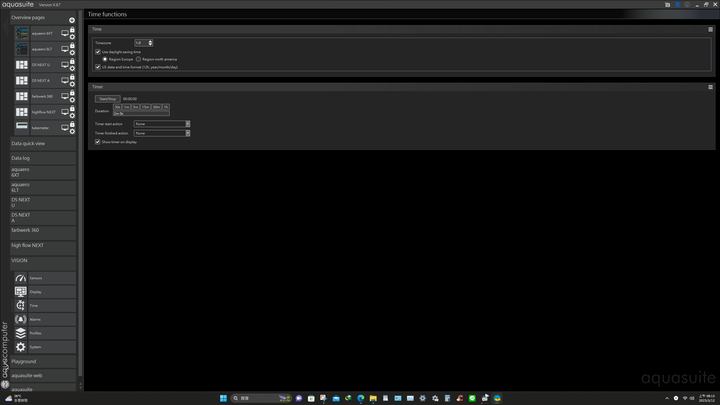Open settings gear for farbwerk 360 page
The width and height of the screenshot is (720, 405).
[72, 100]
